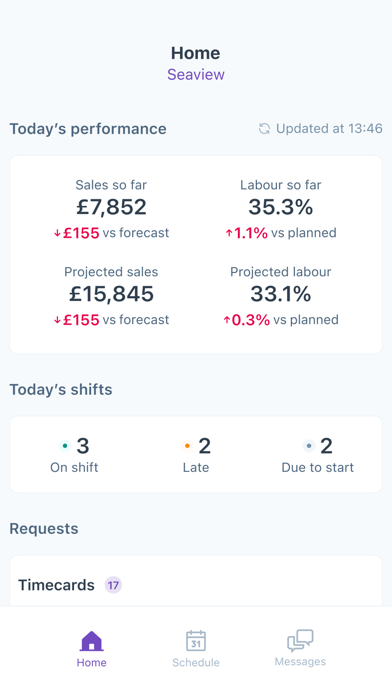Viewport: 392px width, 696px height.
Task: Open the Schedule calendar icon
Action: point(196,641)
